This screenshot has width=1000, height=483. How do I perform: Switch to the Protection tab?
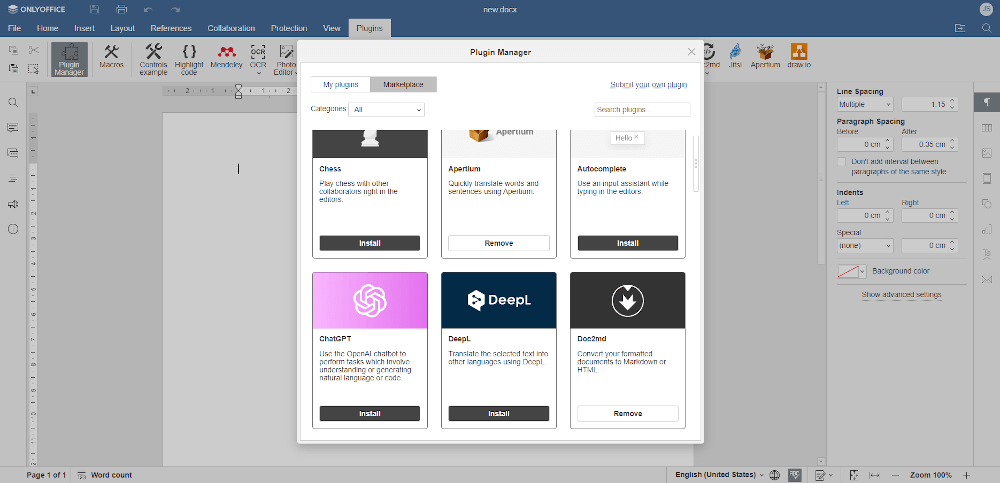point(289,28)
